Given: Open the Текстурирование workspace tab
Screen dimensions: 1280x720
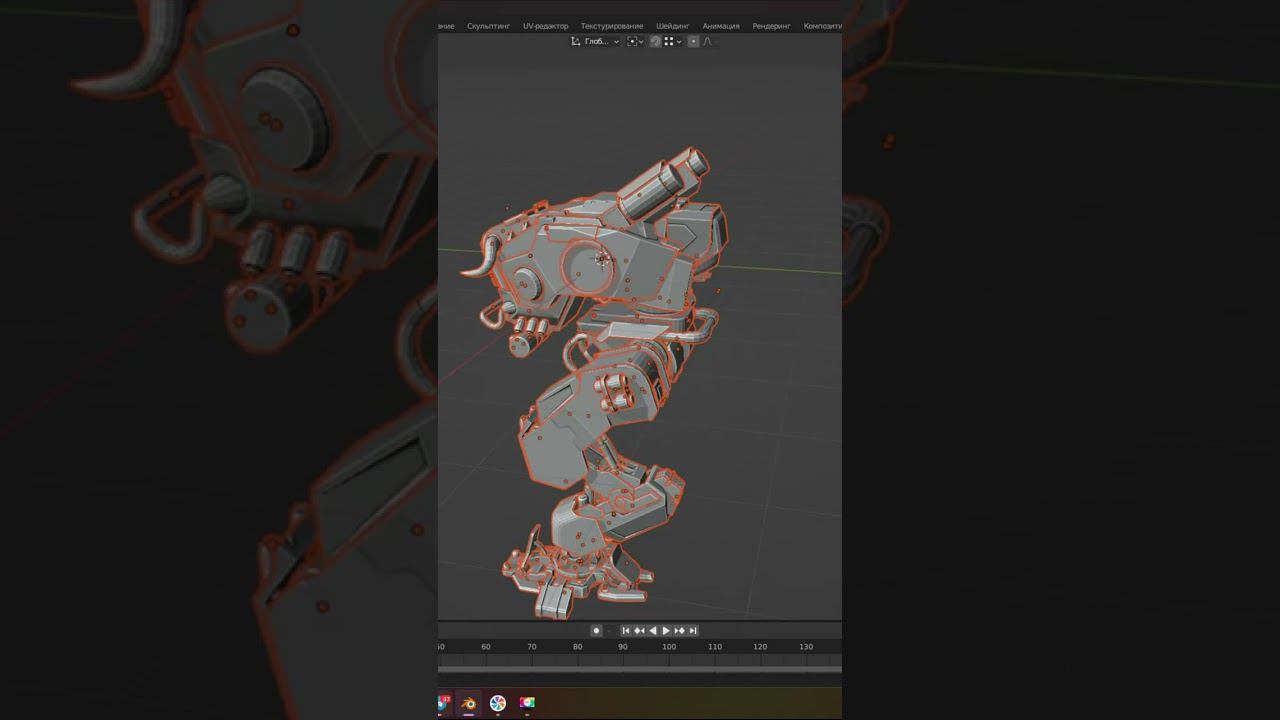Looking at the screenshot, I should click(612, 26).
